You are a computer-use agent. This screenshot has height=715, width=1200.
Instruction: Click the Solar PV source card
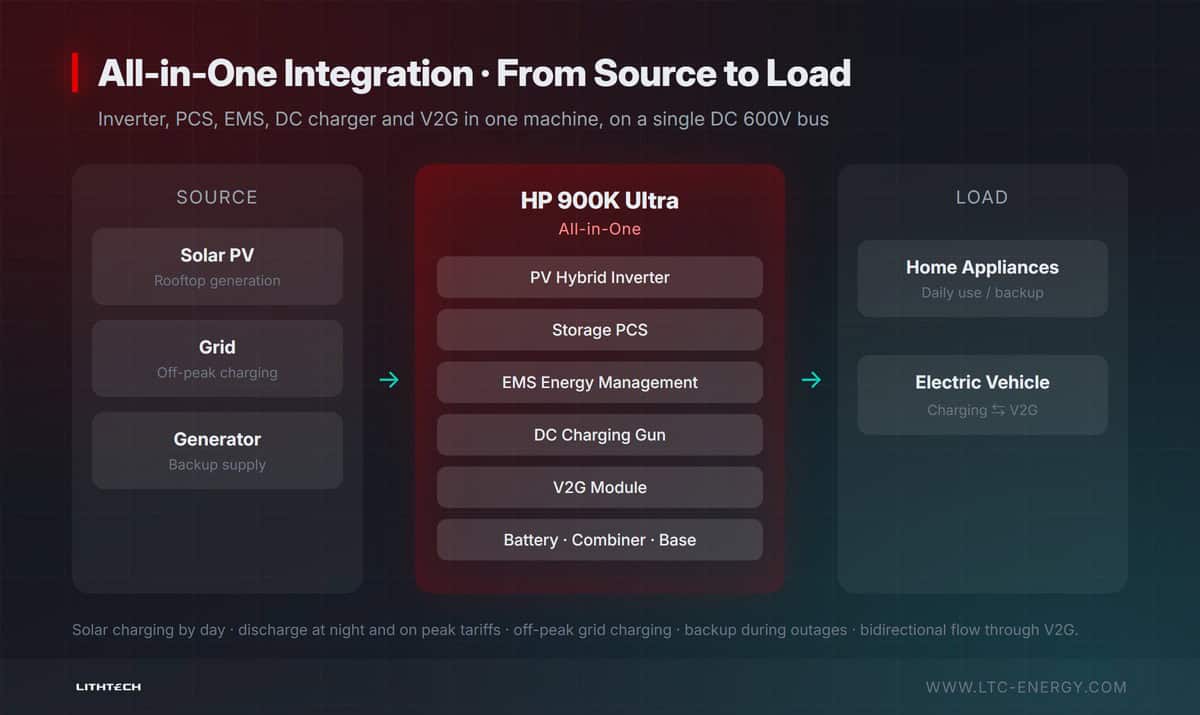click(217, 267)
